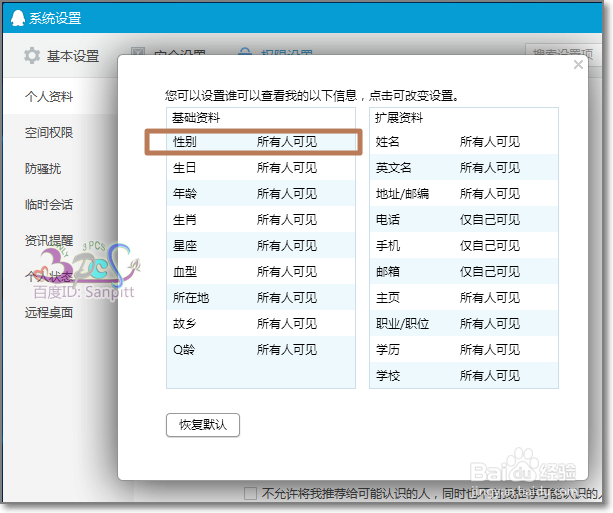Viewport: 613px width, 513px height.
Task: Click the 电话 label in 扩展资料
Action: point(387,220)
